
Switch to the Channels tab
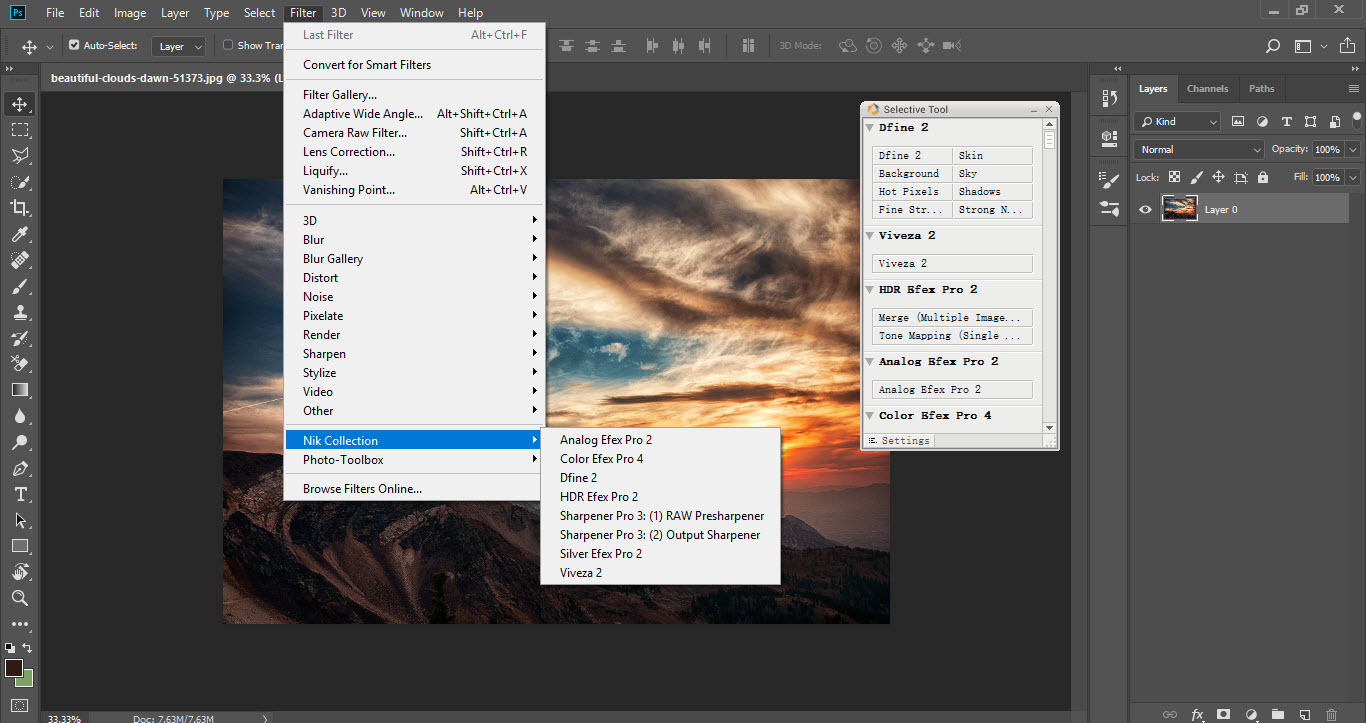tap(1207, 88)
